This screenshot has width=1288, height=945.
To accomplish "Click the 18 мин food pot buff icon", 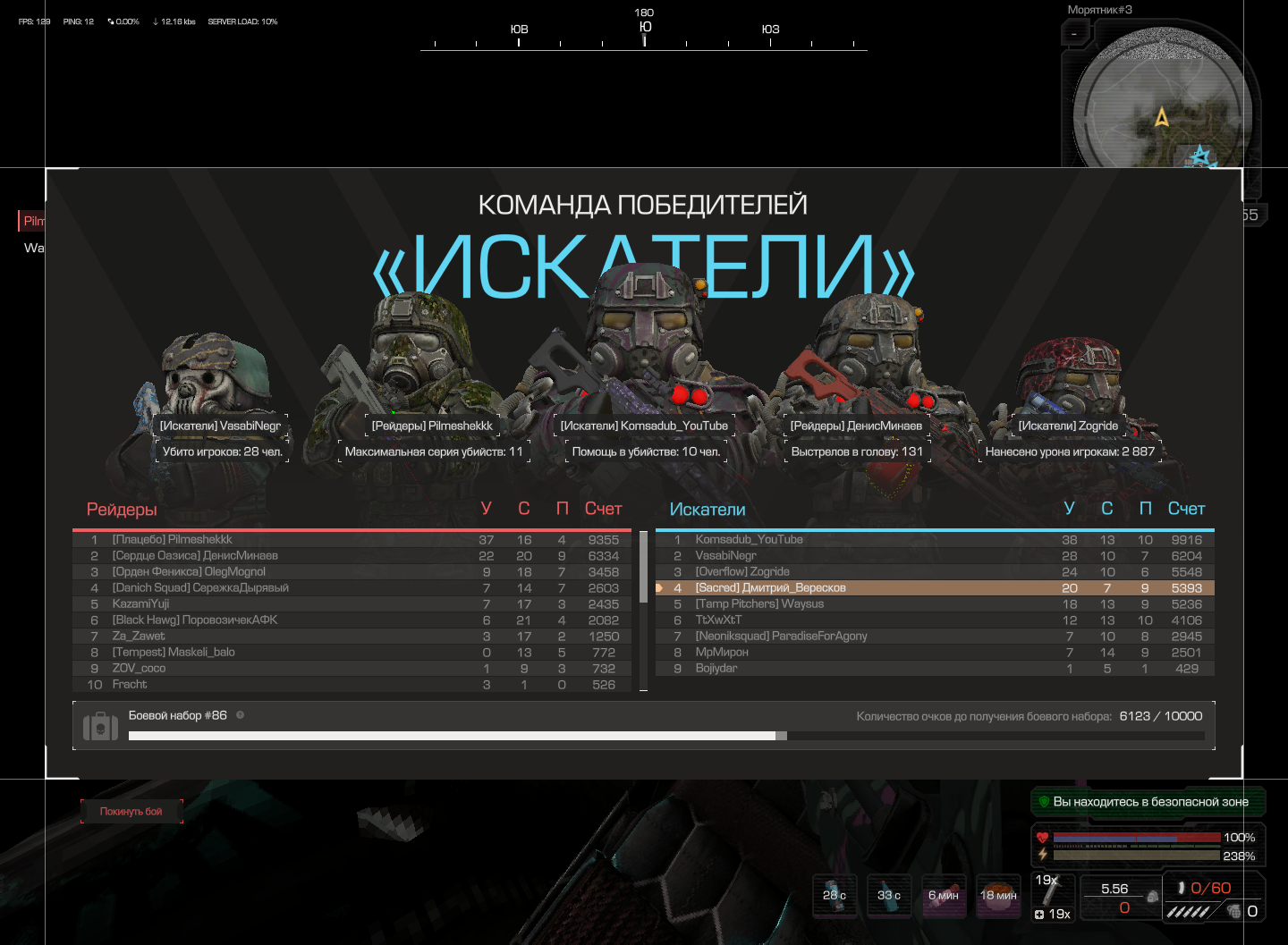I will [x=998, y=895].
